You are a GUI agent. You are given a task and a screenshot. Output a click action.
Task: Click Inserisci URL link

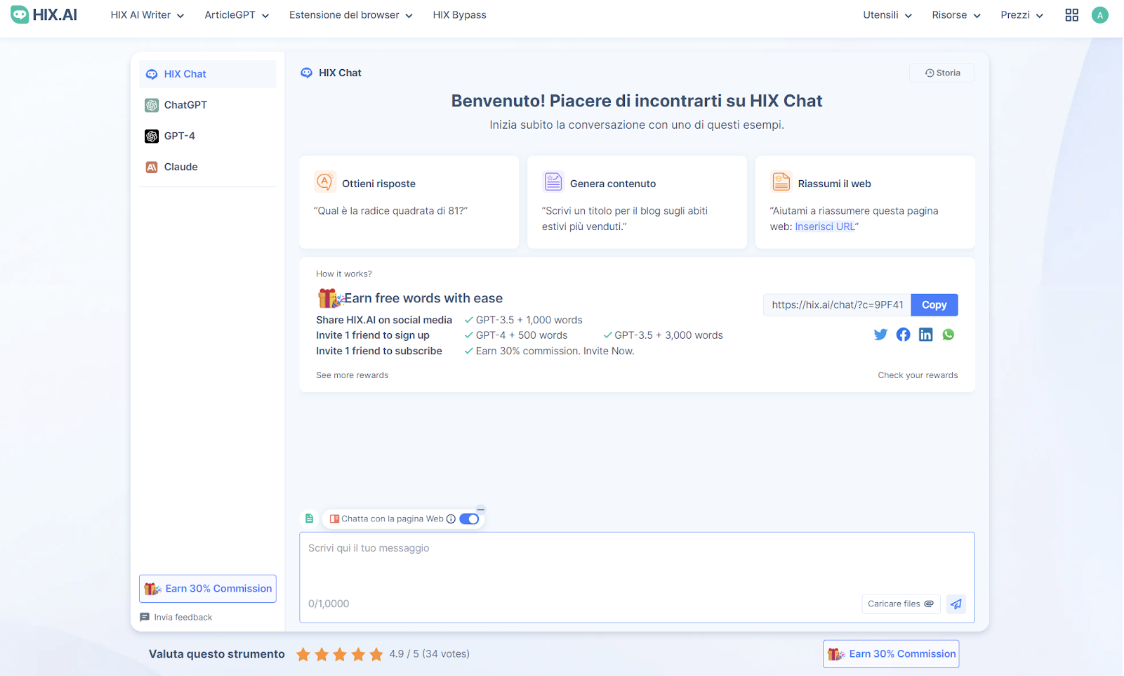pos(824,227)
